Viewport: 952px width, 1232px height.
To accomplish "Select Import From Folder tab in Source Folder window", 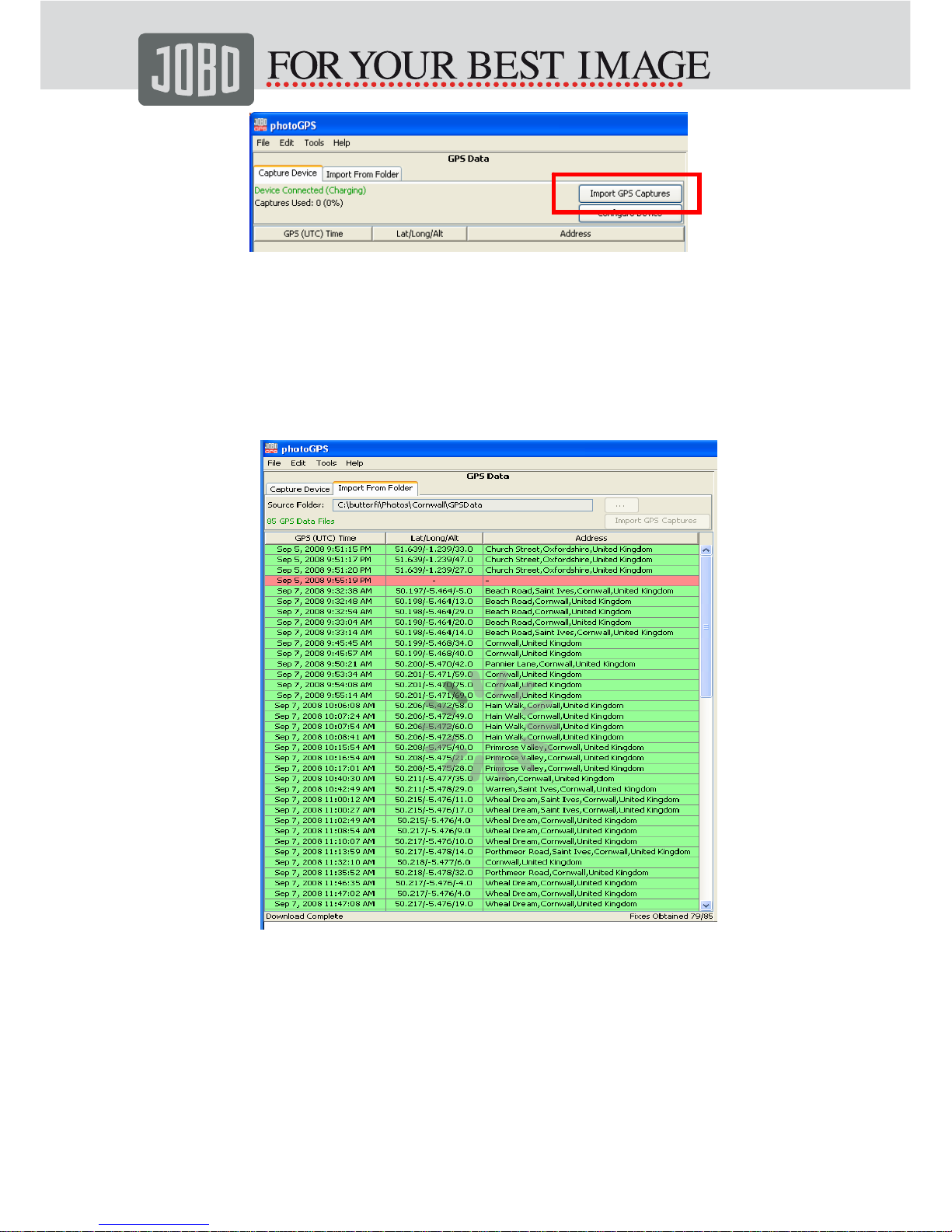I will pos(375,488).
